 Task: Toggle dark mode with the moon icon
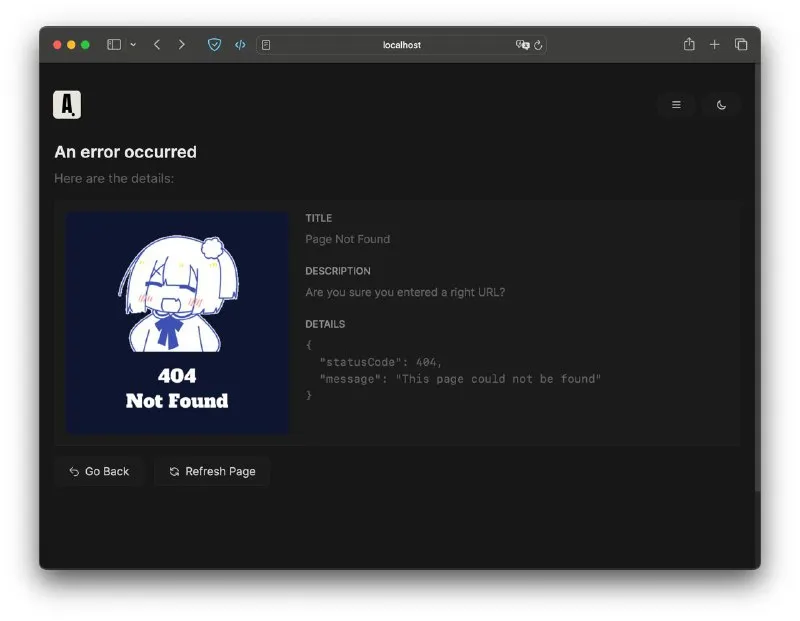[x=721, y=105]
